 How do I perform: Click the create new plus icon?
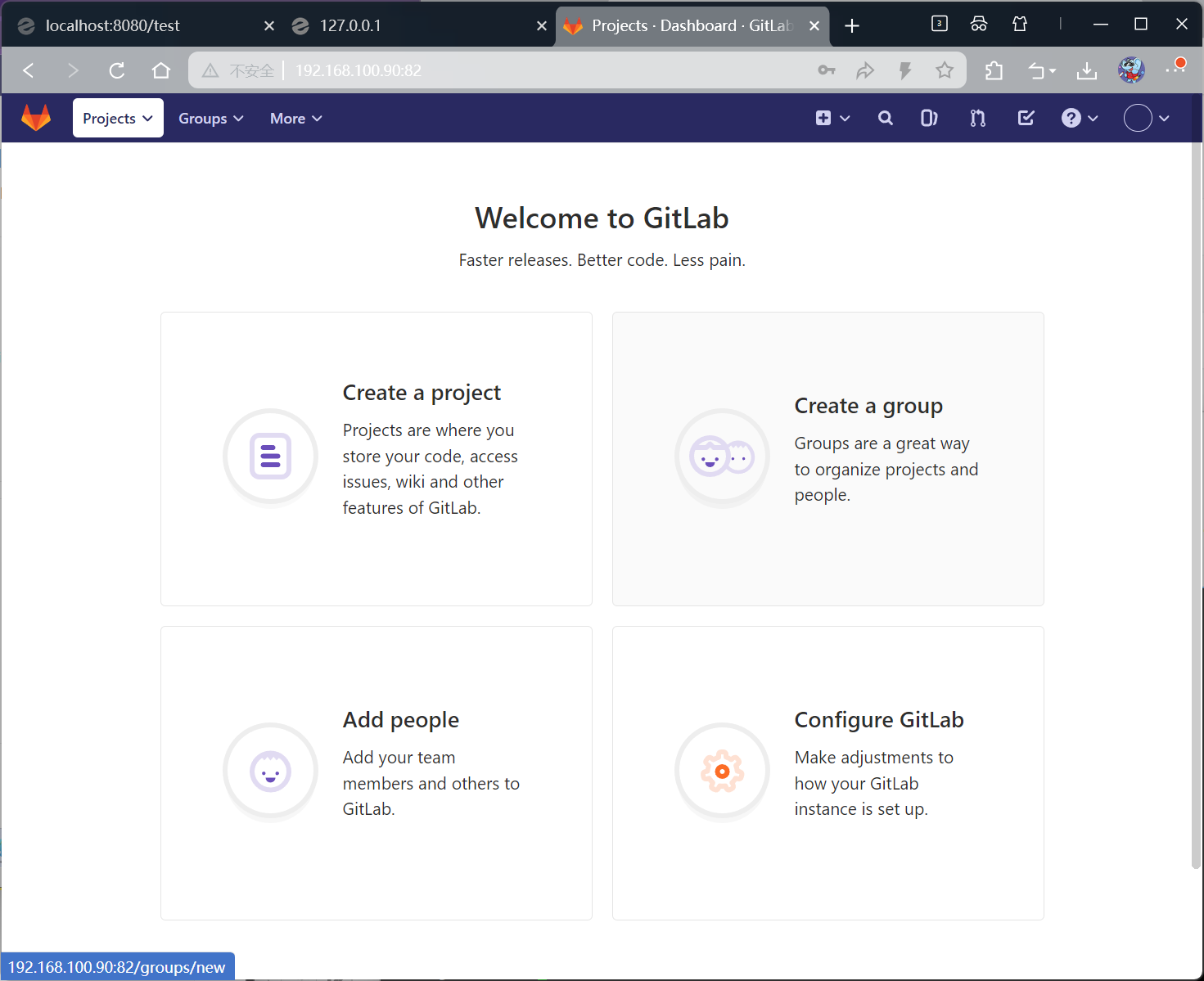coord(823,118)
